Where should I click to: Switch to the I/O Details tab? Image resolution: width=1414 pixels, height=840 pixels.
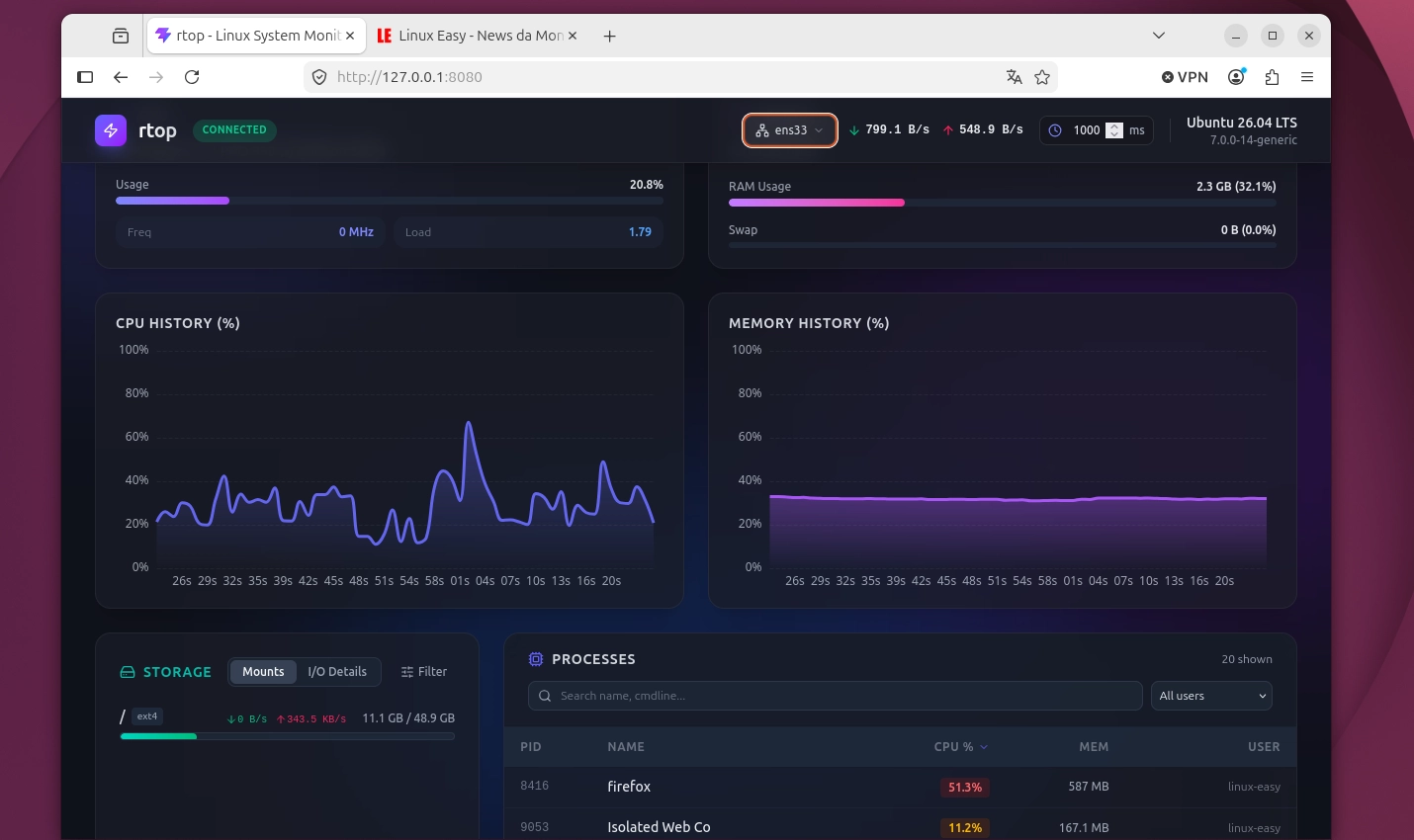[x=337, y=672]
